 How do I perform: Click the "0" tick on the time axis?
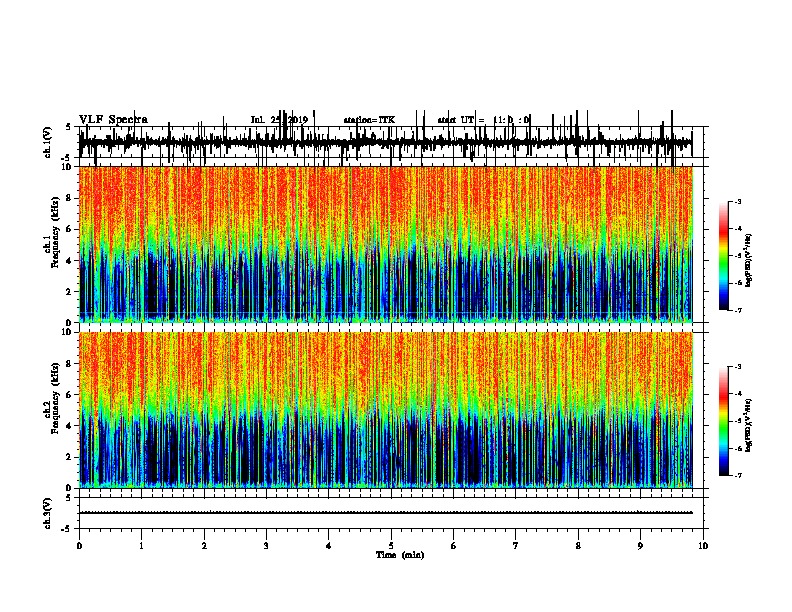(x=79, y=546)
